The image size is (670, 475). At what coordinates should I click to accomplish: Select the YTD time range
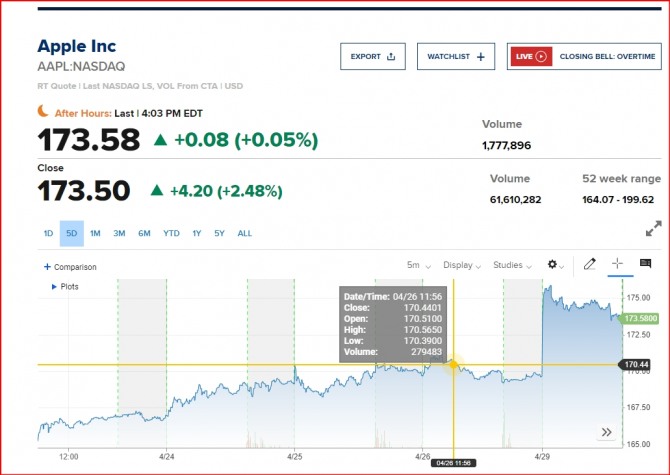tap(171, 234)
